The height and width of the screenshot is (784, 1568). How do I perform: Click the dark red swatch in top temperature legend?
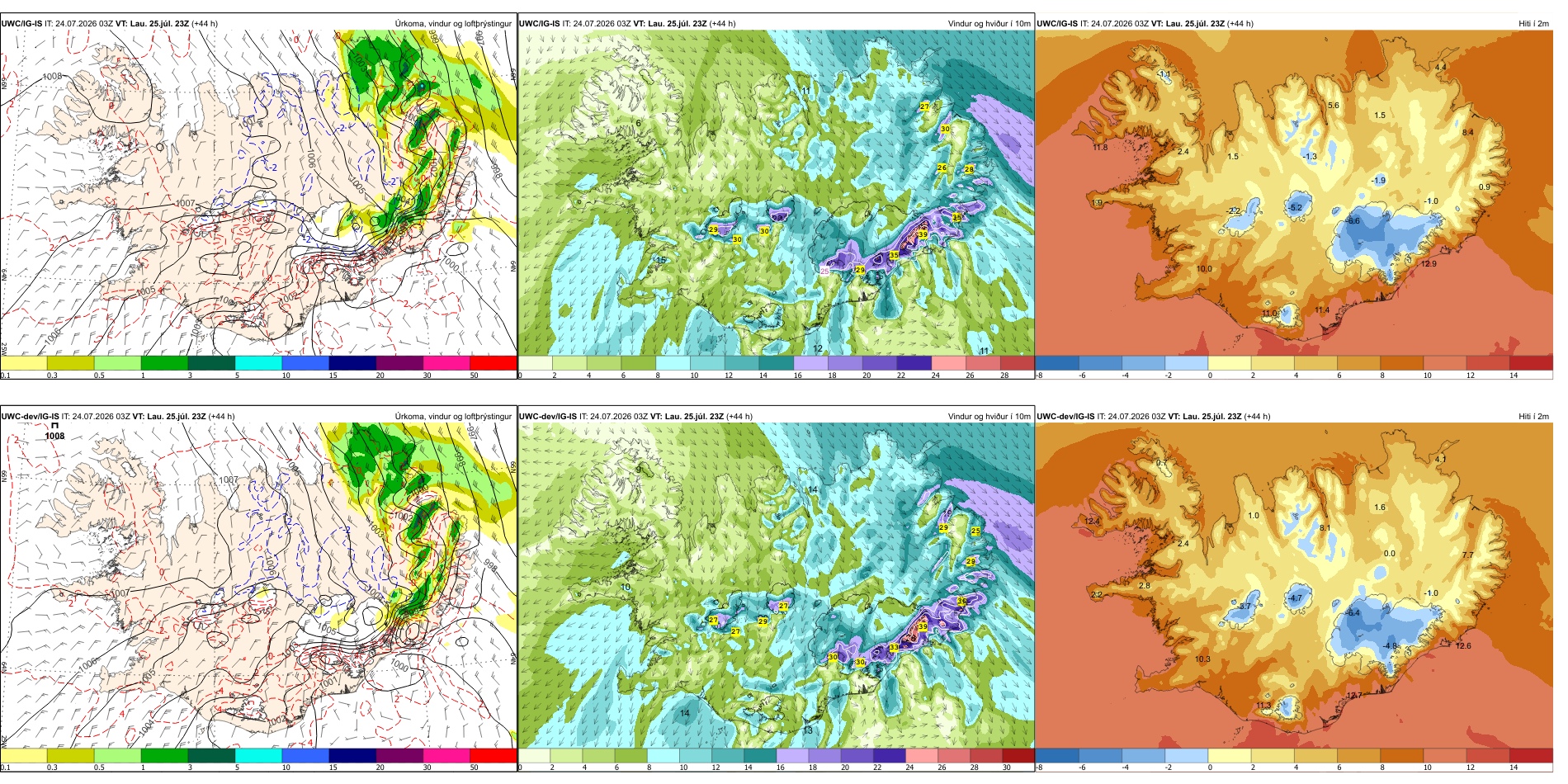(x=1531, y=363)
